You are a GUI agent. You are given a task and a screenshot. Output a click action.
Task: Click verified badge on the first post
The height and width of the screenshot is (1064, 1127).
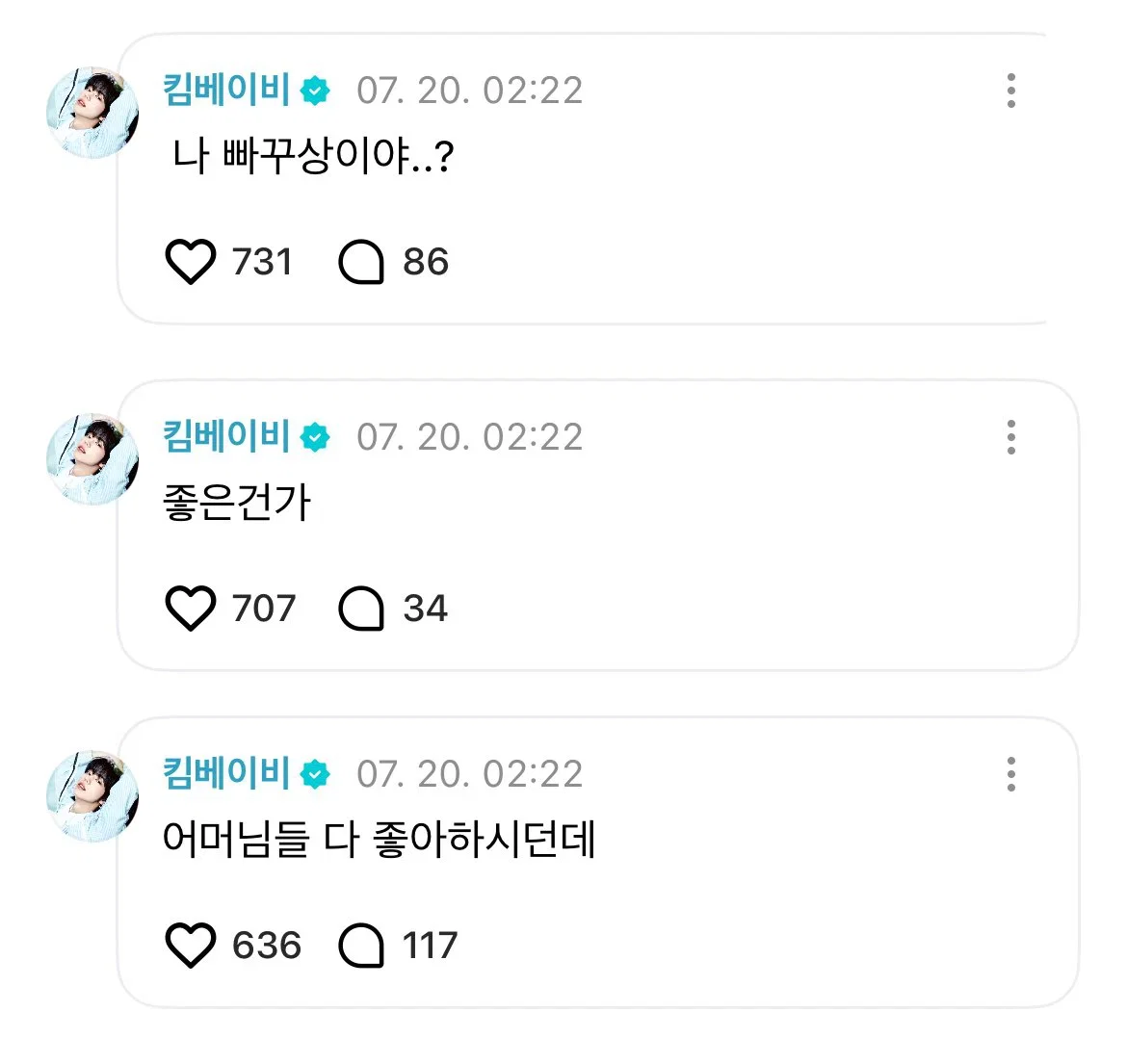click(x=315, y=91)
